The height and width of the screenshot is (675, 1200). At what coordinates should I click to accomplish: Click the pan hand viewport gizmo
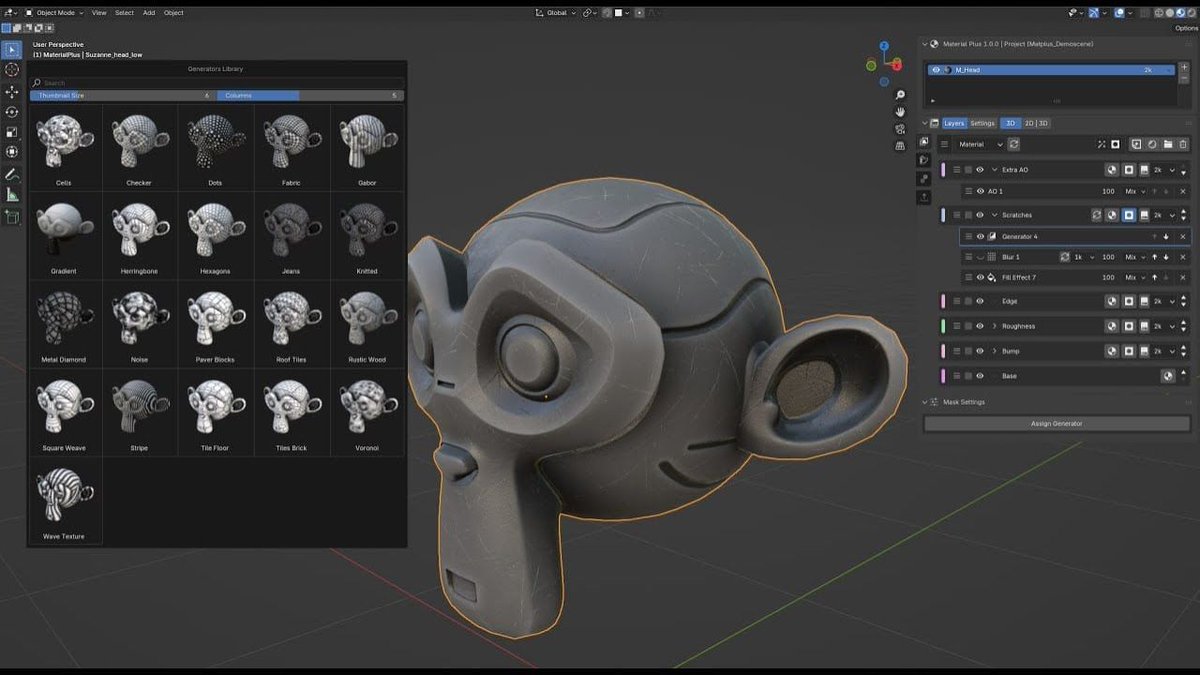(x=900, y=111)
